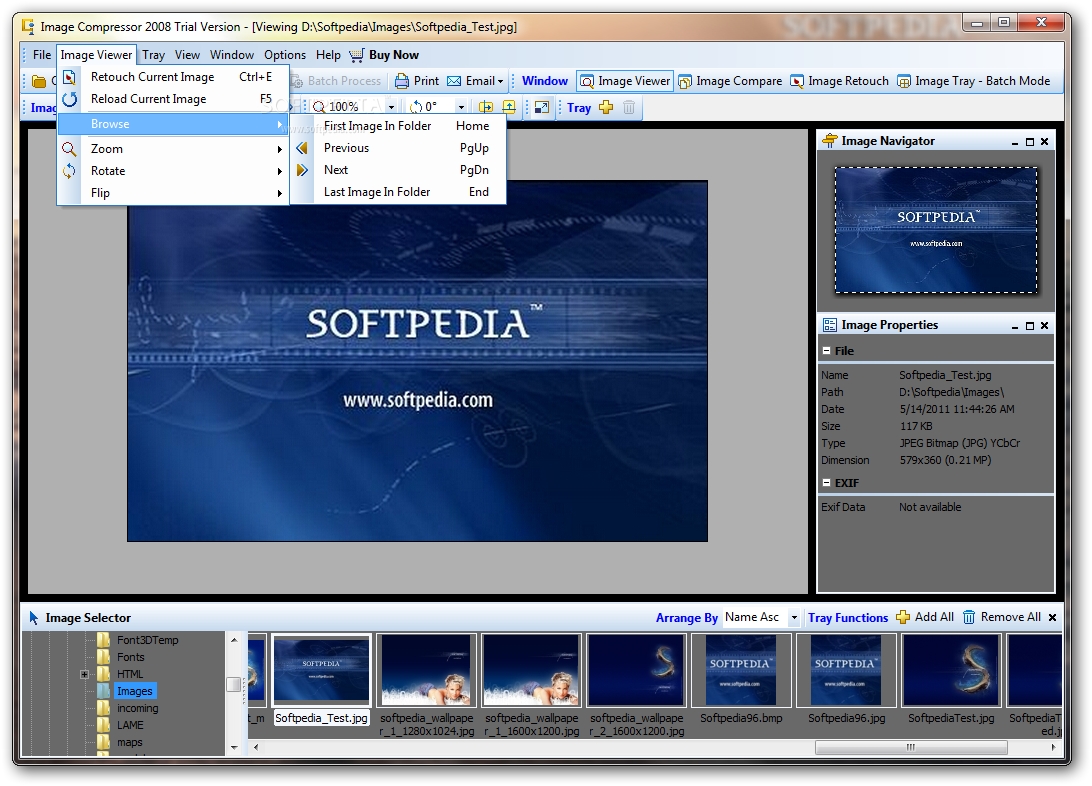Open the Options menu
Screen dimensions: 1092x786
(x=284, y=55)
